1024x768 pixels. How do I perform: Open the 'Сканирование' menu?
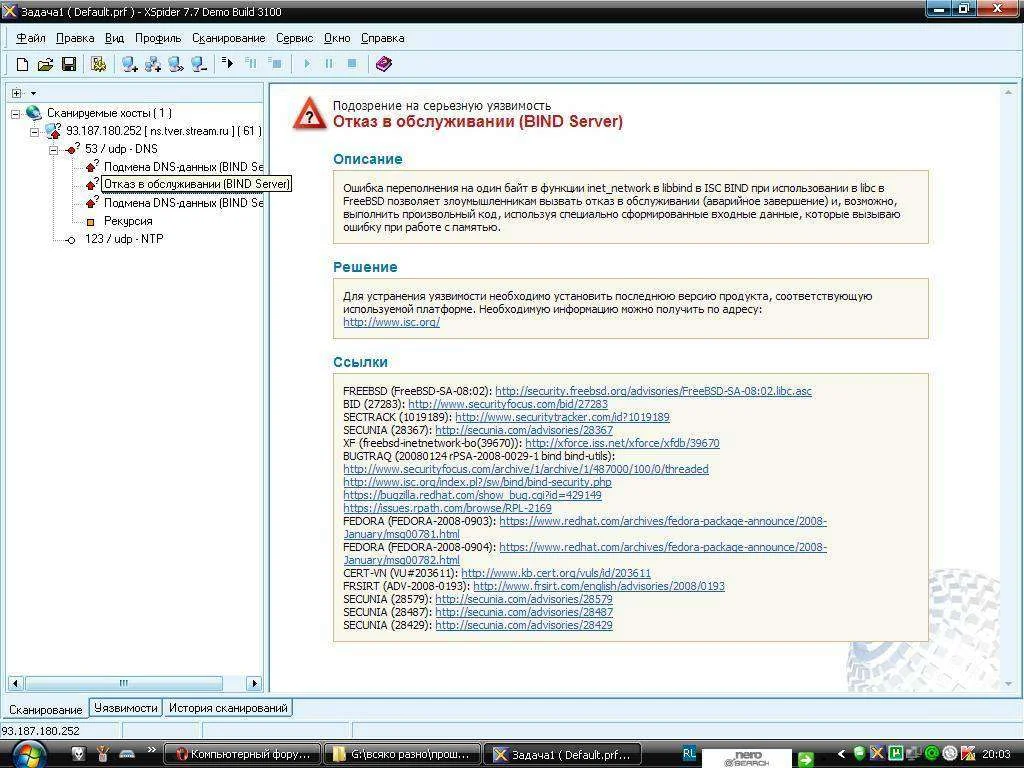tap(228, 38)
